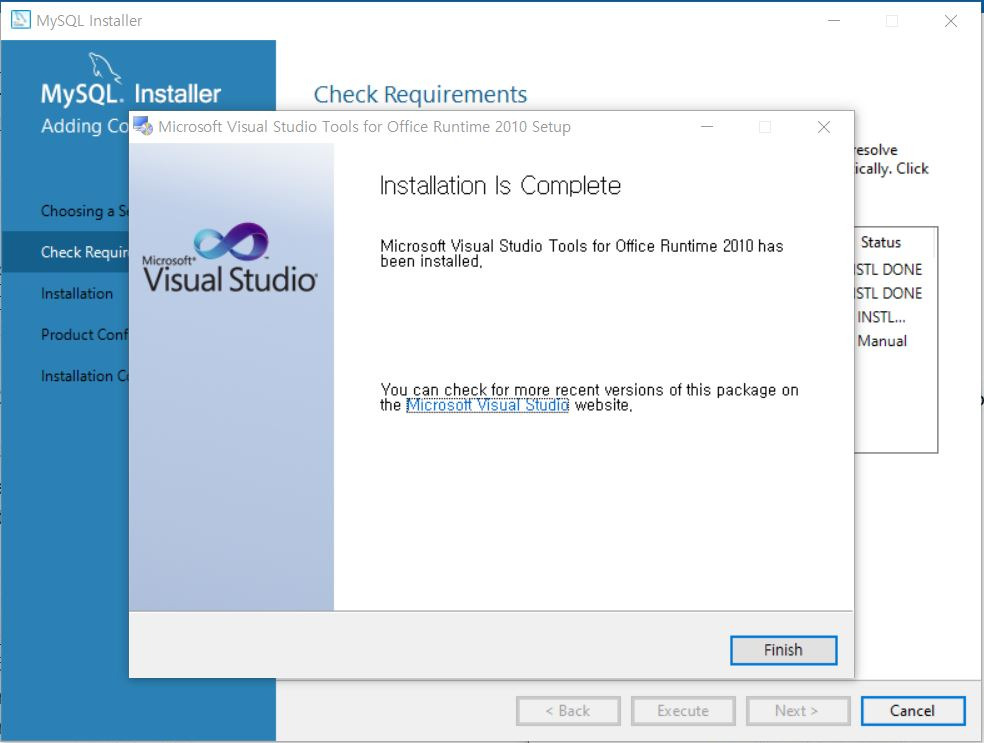Click the Status column header
The height and width of the screenshot is (743, 984).
pyautogui.click(x=881, y=242)
